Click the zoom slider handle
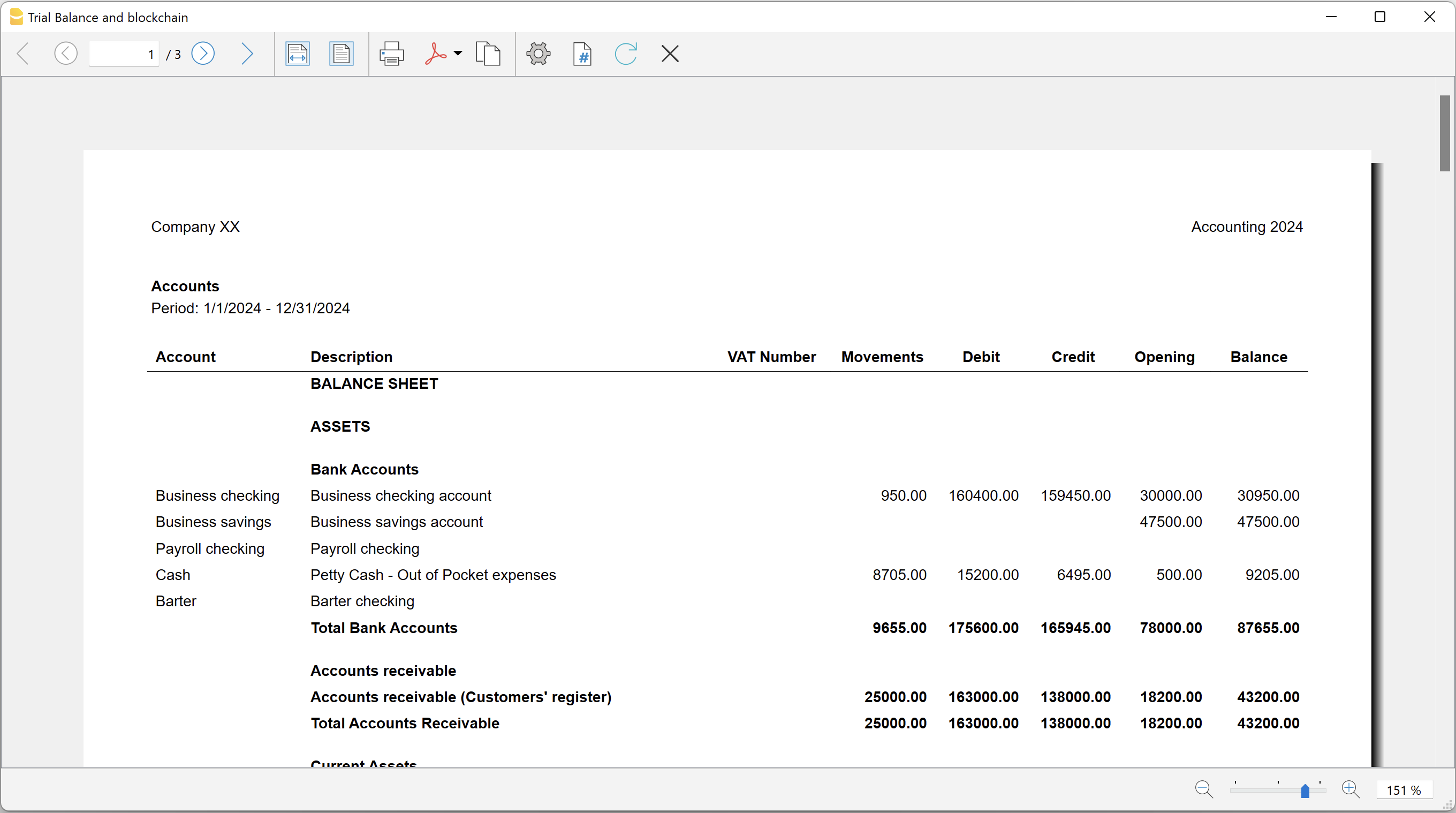Viewport: 1456px width, 813px height. pyautogui.click(x=1305, y=791)
